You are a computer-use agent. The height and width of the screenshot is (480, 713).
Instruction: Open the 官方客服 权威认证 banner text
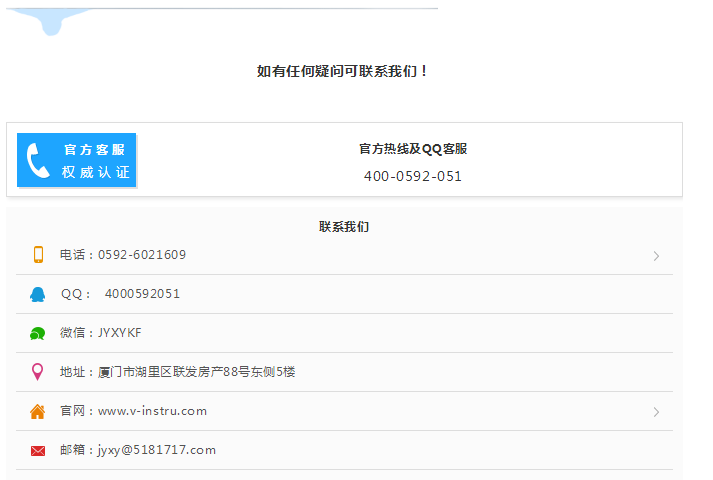(95, 160)
